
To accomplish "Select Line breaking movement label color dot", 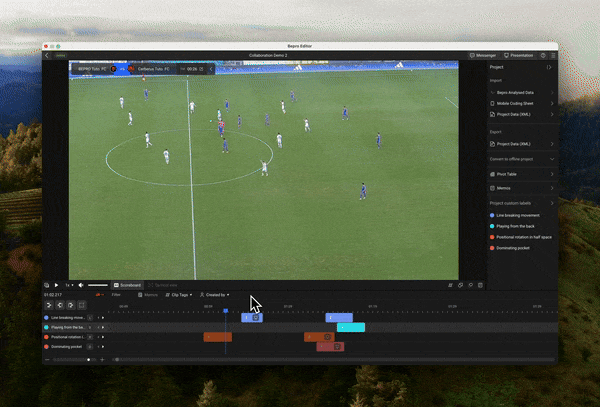I will [492, 215].
